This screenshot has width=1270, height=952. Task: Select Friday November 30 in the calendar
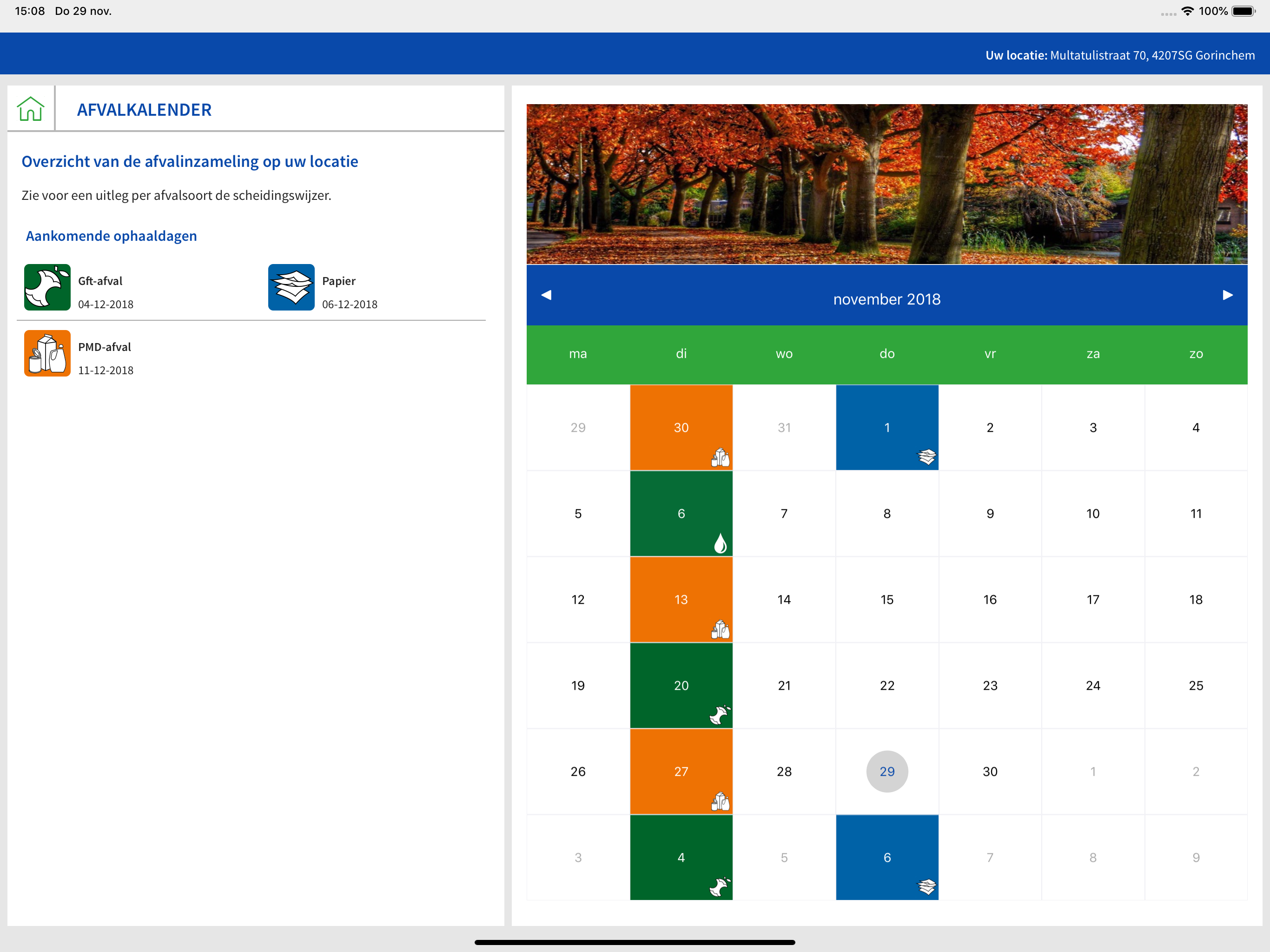point(990,771)
